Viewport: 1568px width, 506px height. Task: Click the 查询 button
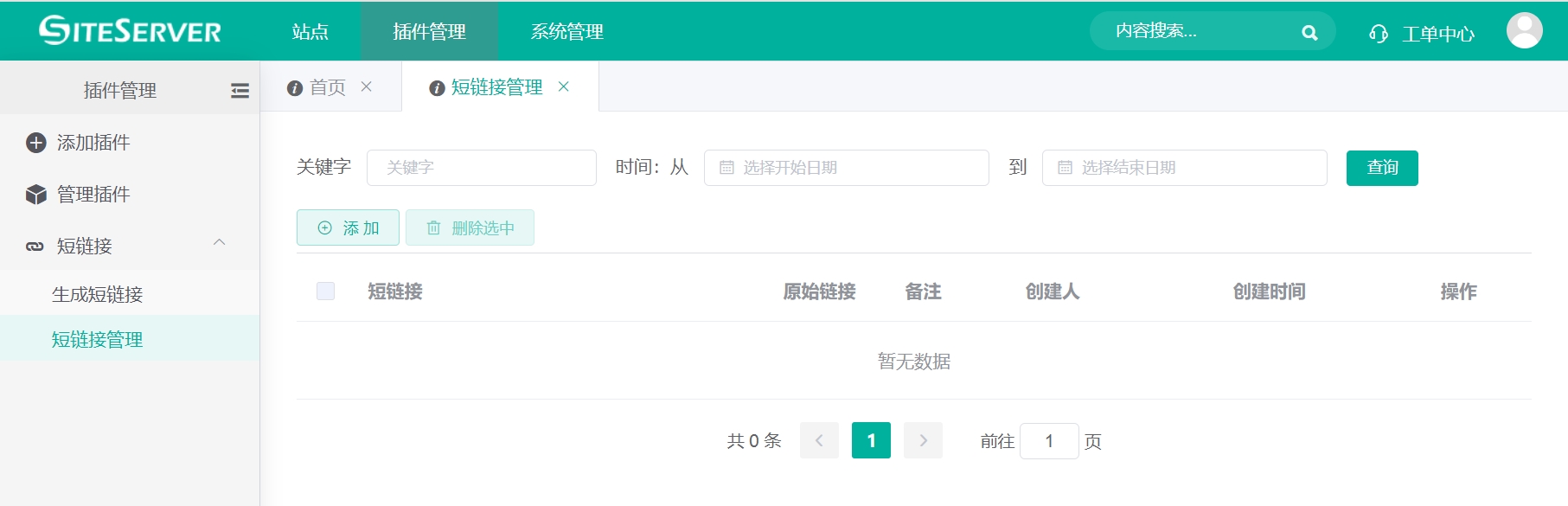coord(1381,168)
